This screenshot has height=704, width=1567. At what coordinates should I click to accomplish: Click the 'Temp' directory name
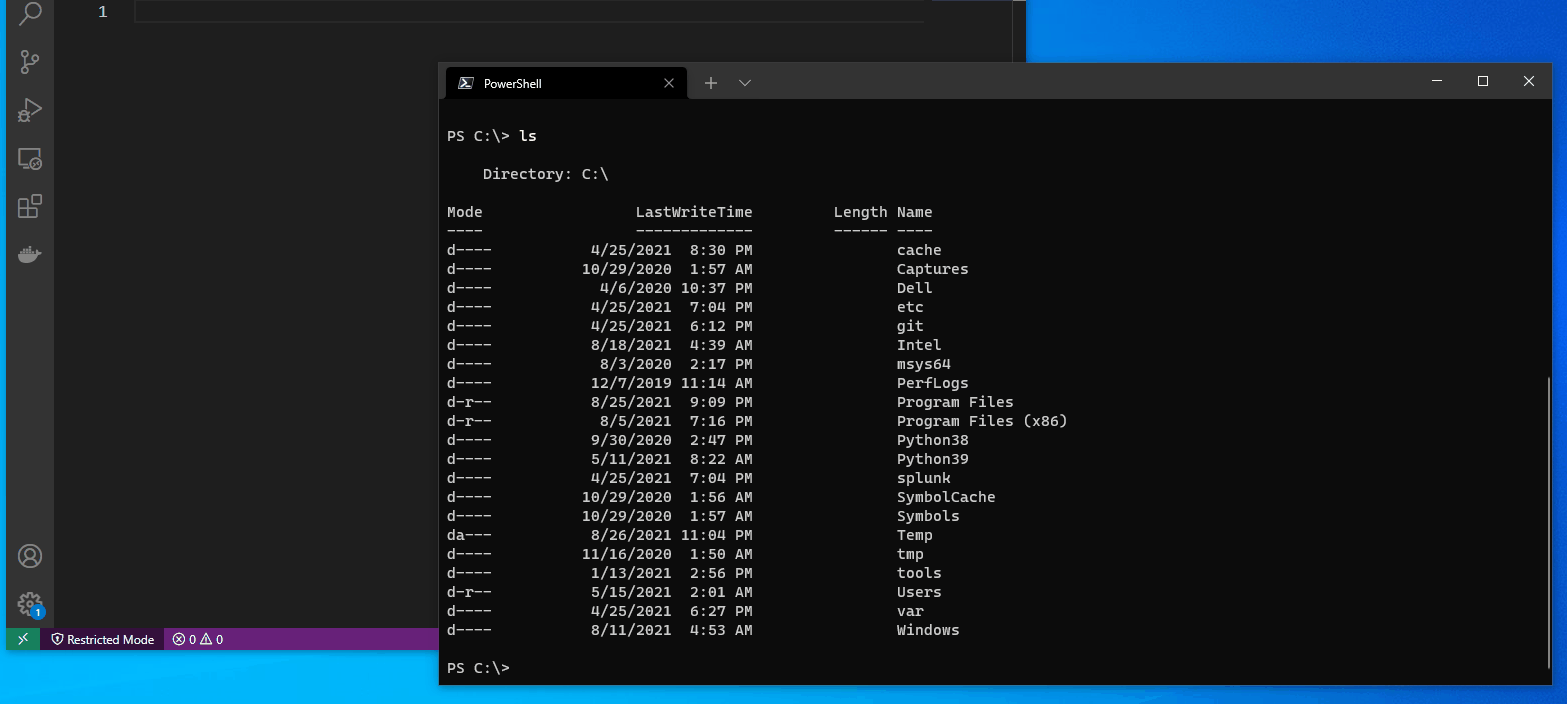[x=915, y=535]
